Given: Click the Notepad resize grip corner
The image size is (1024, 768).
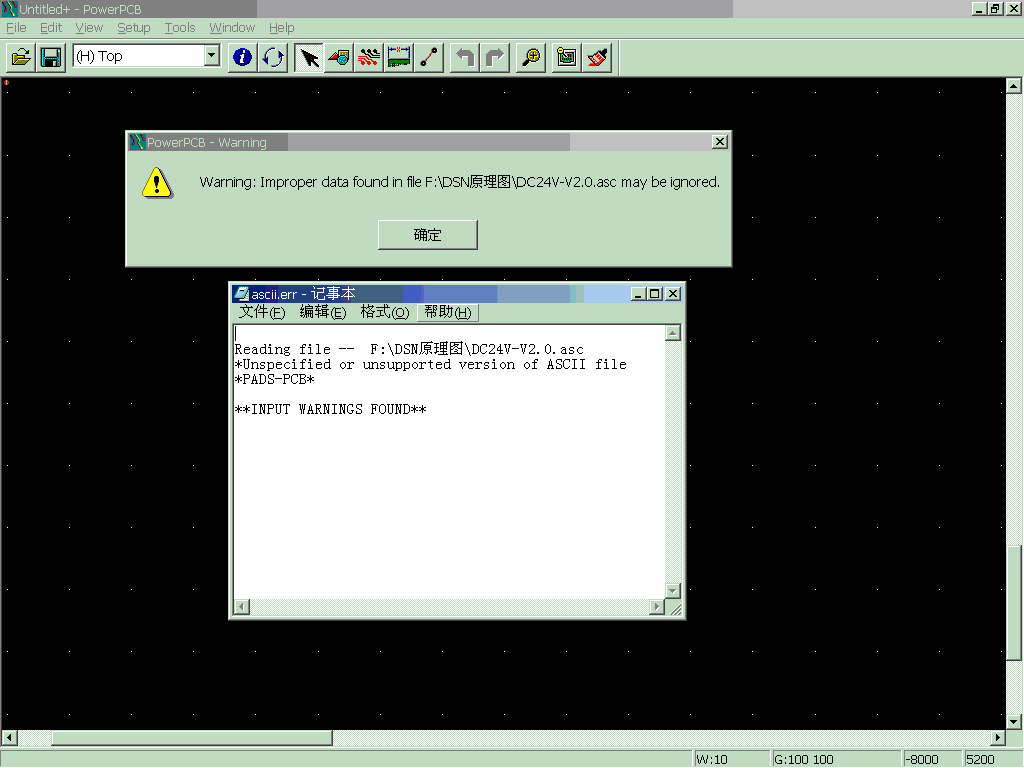Looking at the screenshot, I should pos(675,609).
